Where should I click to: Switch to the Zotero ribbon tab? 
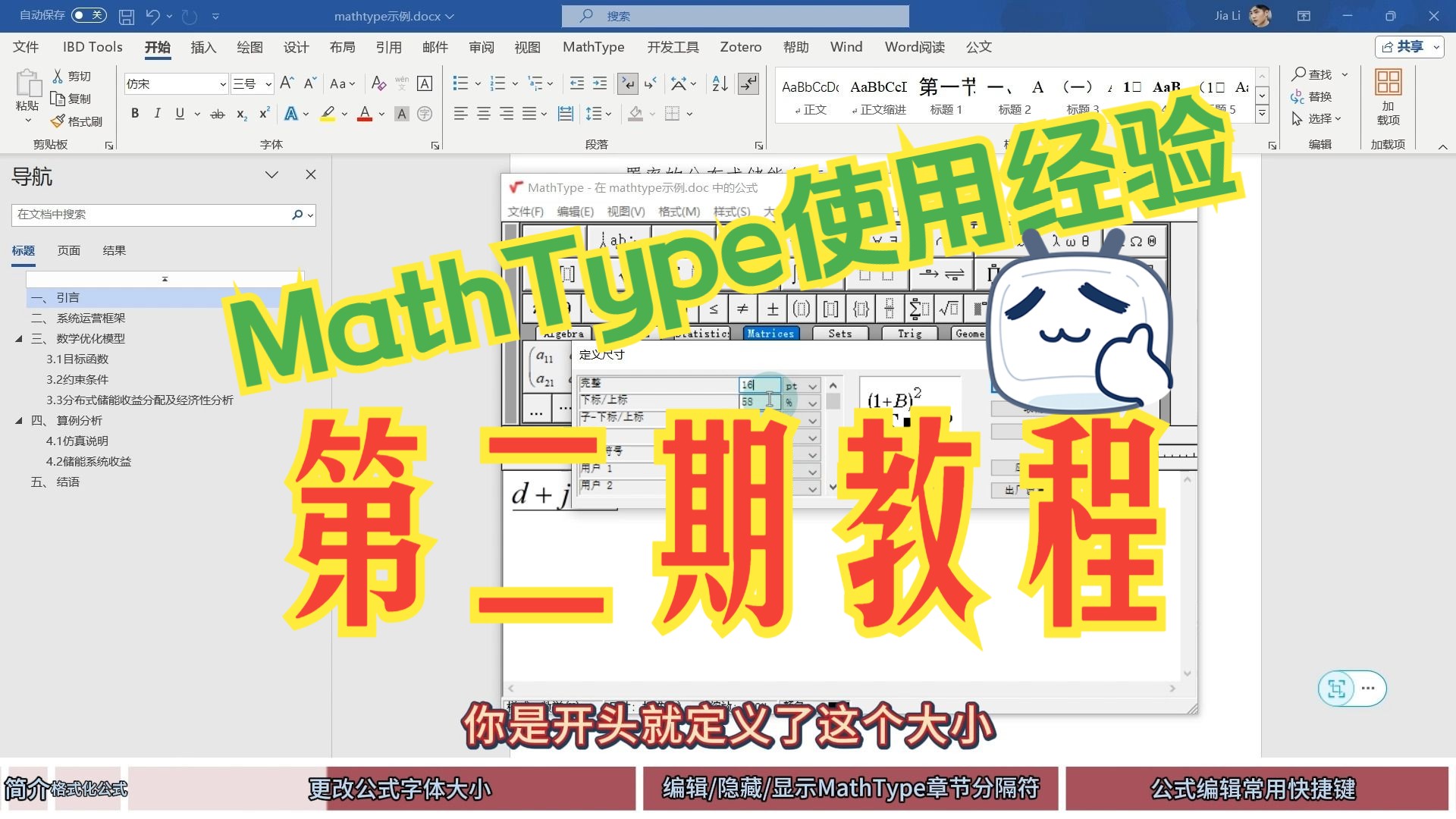pyautogui.click(x=740, y=47)
